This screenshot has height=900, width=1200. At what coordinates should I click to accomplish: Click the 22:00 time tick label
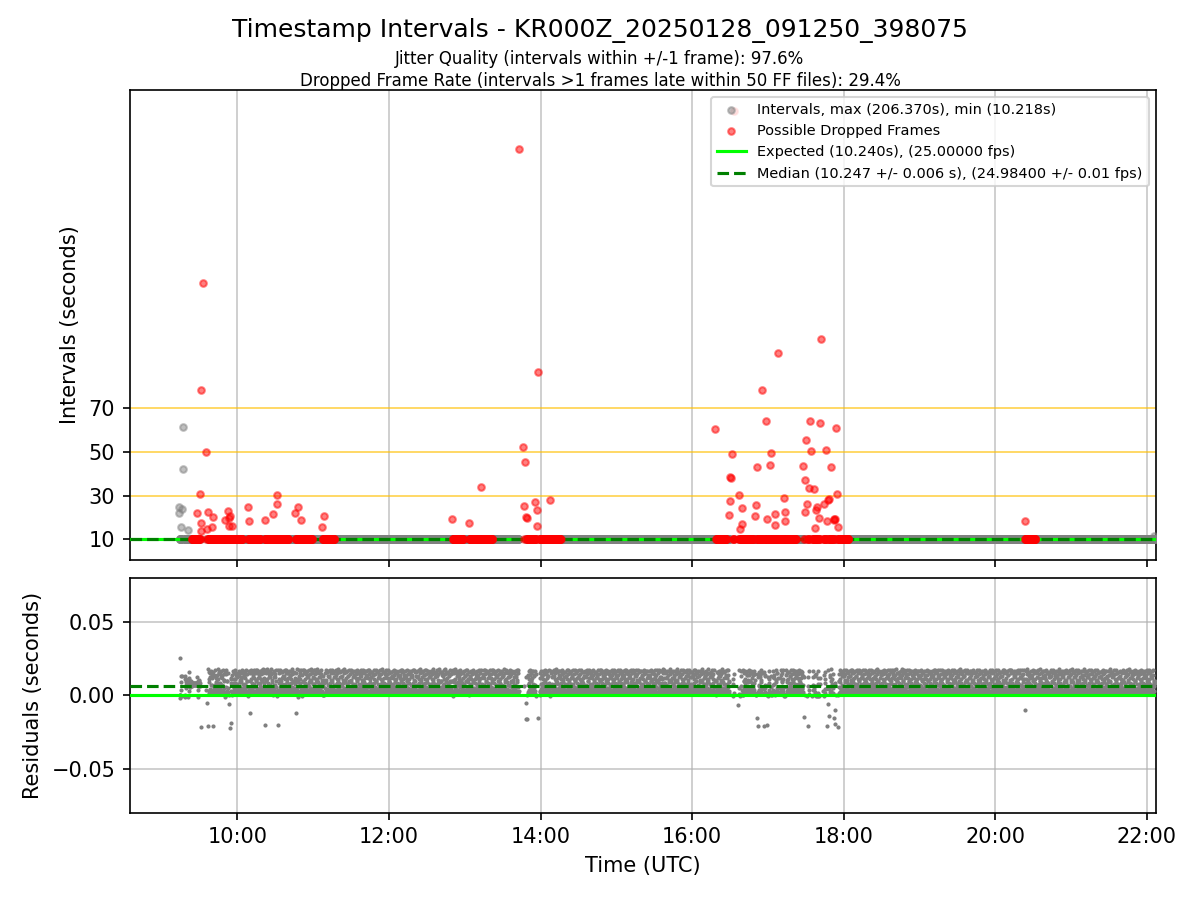pyautogui.click(x=1147, y=836)
